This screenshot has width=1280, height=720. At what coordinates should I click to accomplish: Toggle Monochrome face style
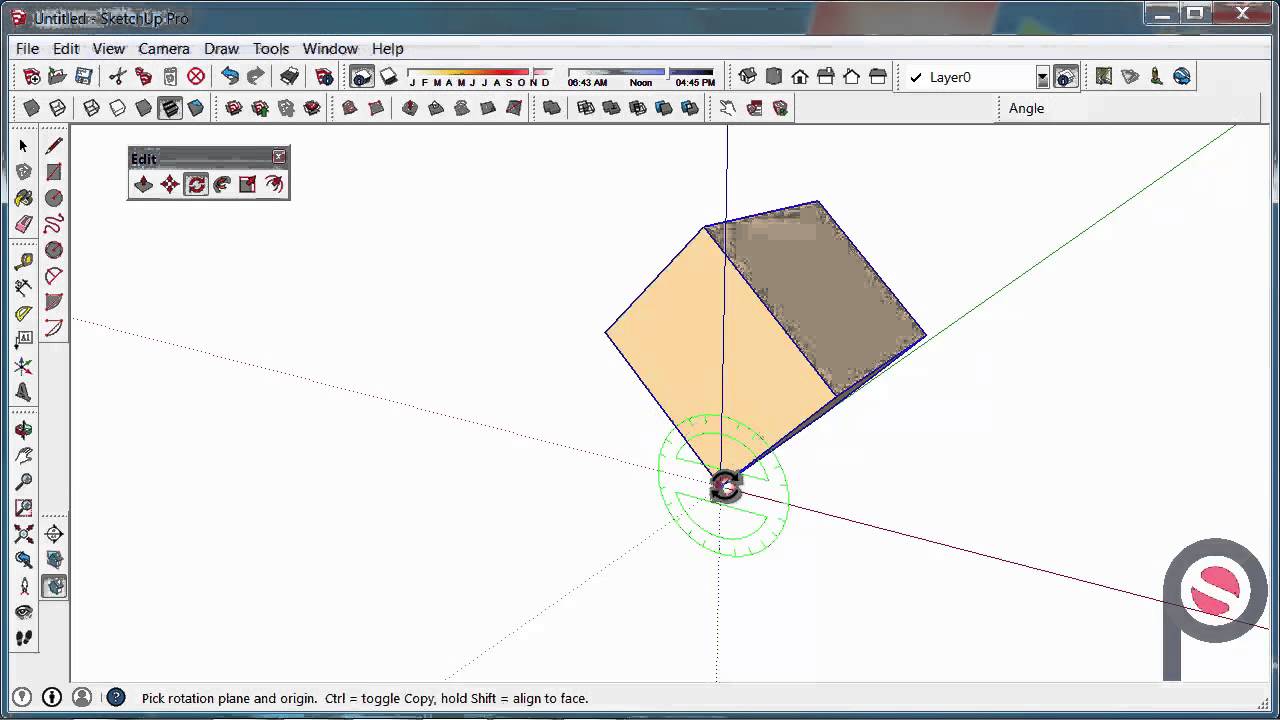pos(196,108)
